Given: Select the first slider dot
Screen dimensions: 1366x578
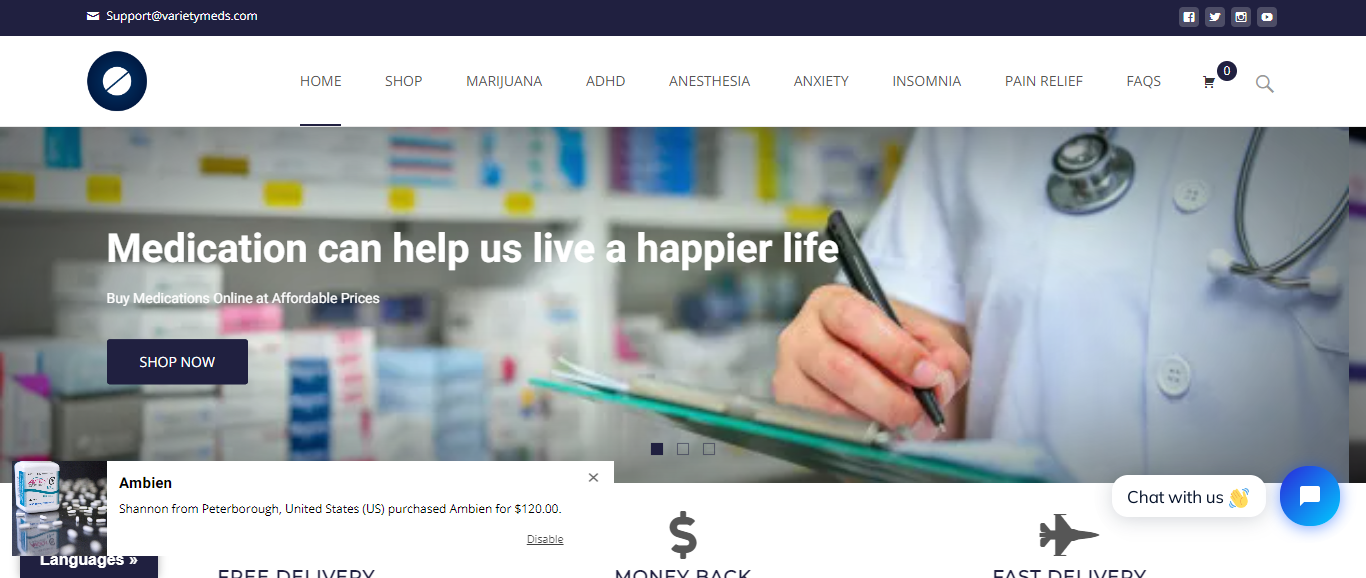Looking at the screenshot, I should 657,449.
